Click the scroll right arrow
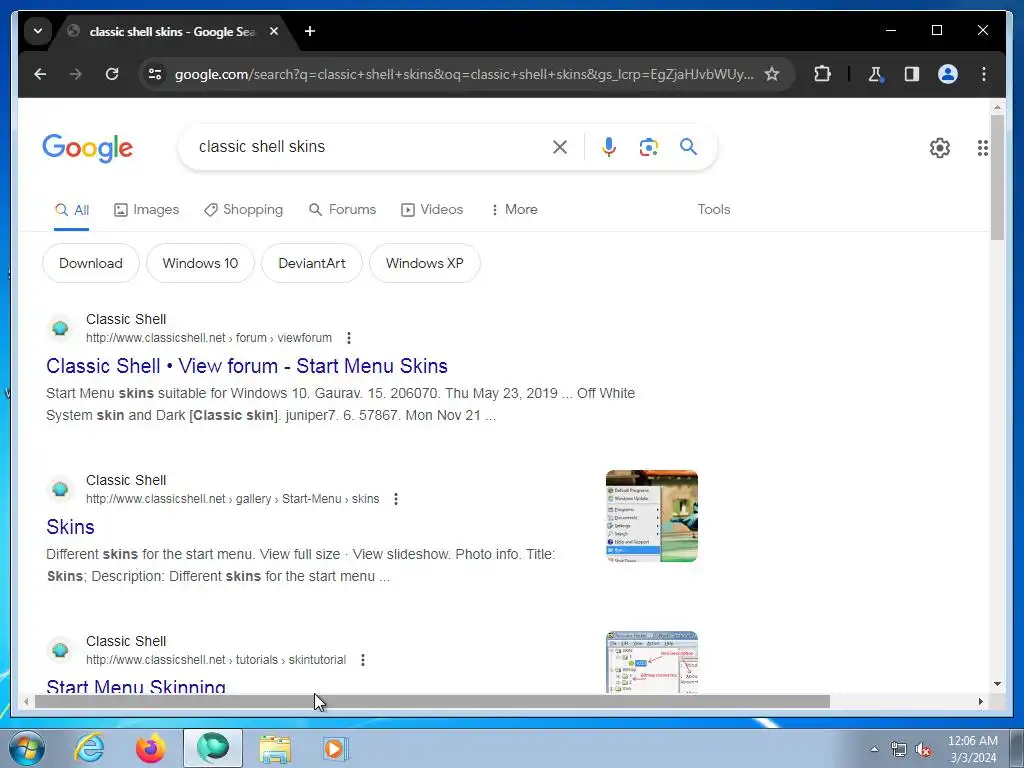 (980, 702)
